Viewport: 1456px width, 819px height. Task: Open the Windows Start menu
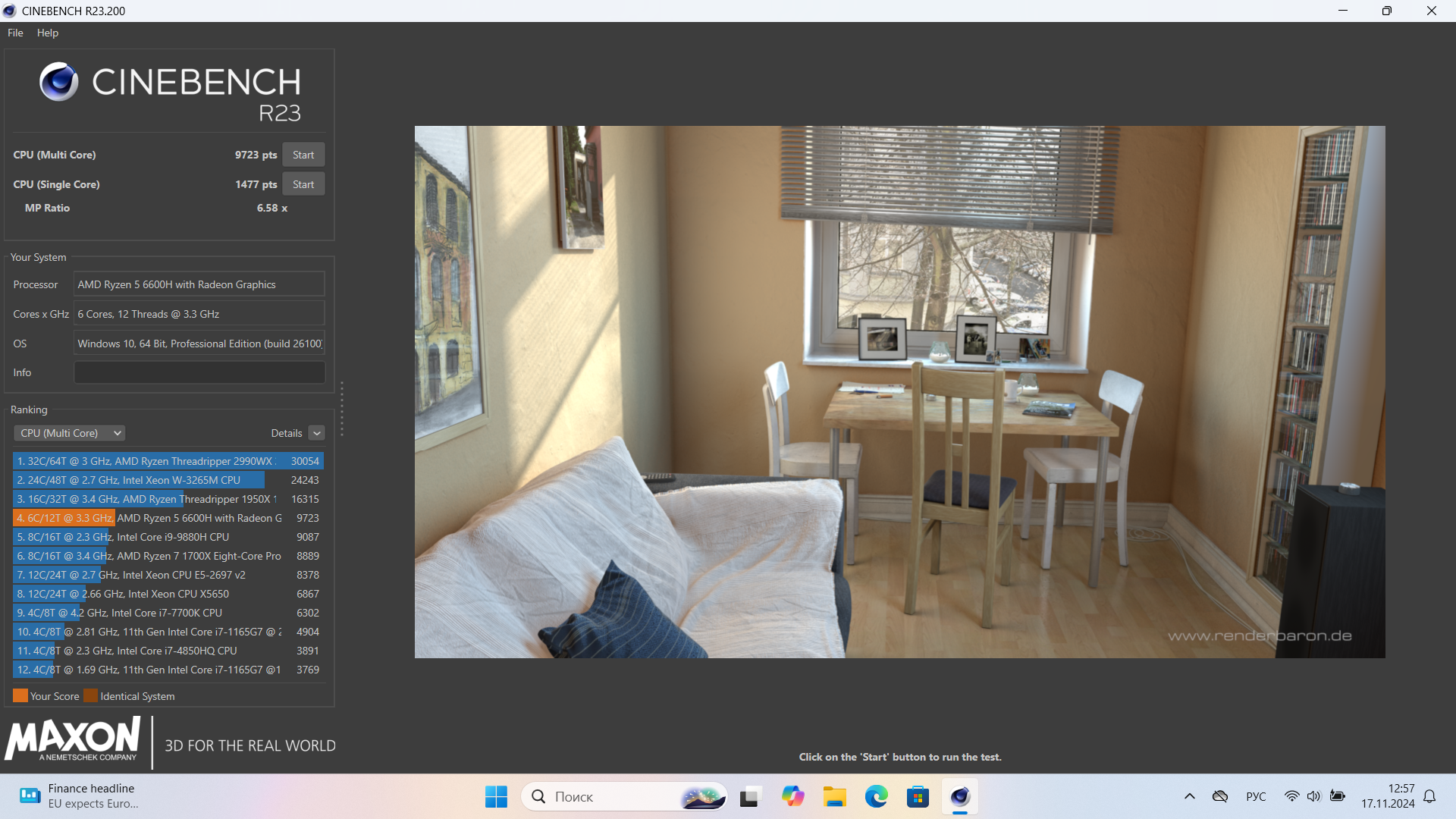tap(496, 796)
